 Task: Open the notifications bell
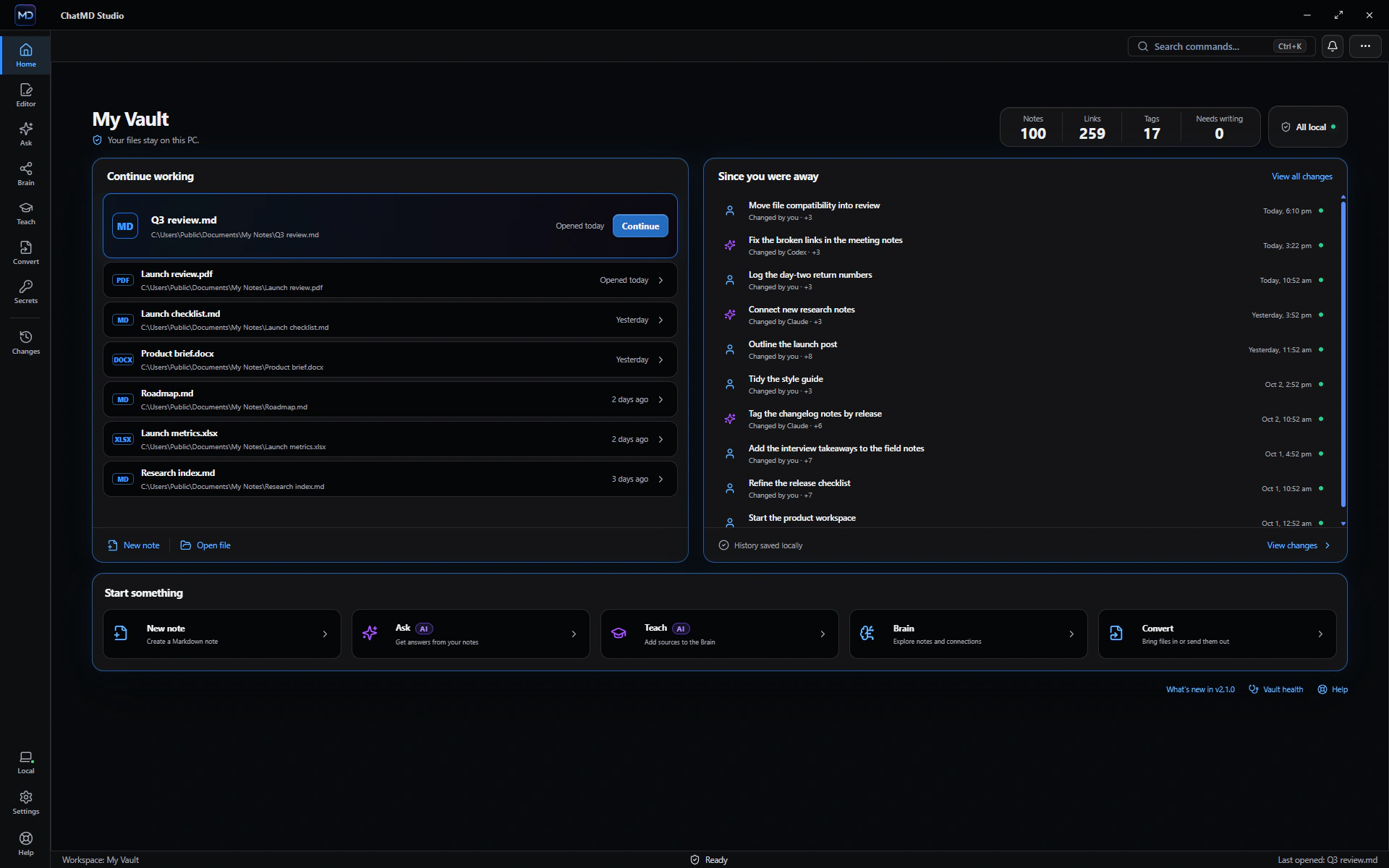[x=1333, y=46]
